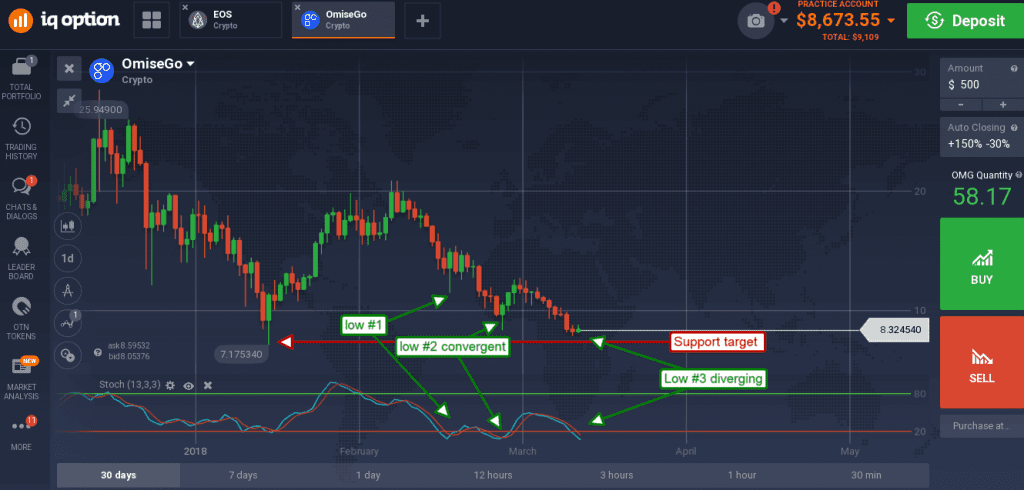Select the OmiseGo Crypto tab

(344, 20)
